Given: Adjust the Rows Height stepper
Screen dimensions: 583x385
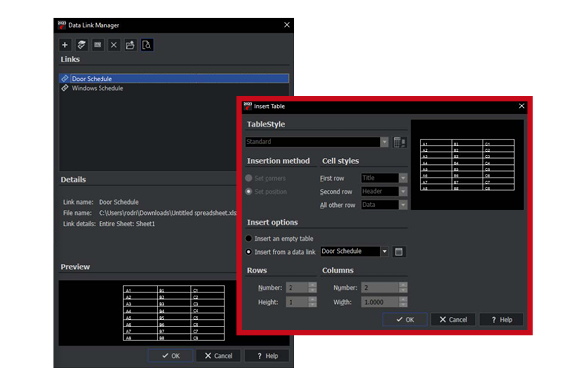Looking at the screenshot, I should coord(312,302).
